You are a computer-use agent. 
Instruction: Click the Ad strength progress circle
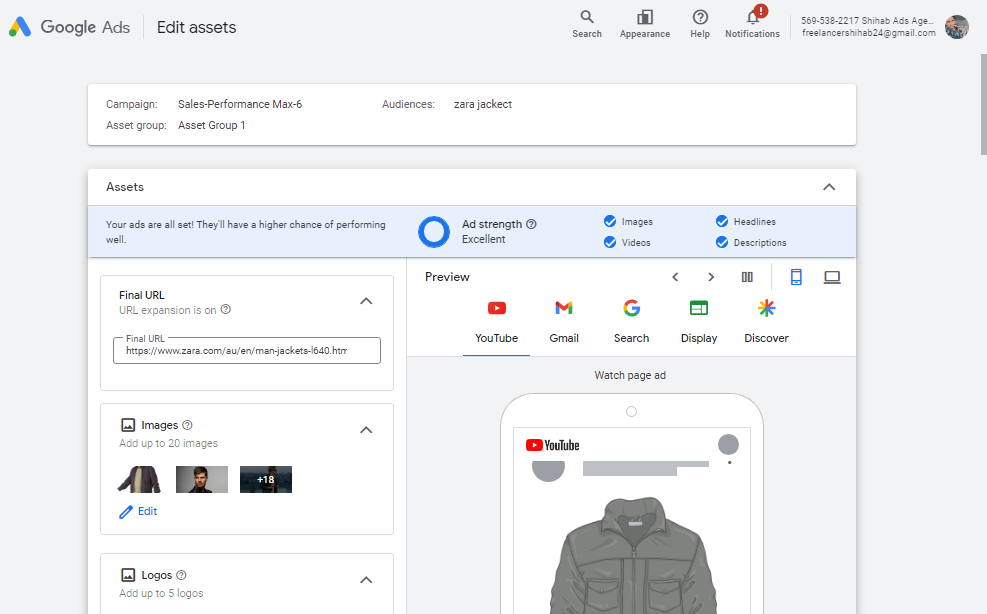pos(434,232)
